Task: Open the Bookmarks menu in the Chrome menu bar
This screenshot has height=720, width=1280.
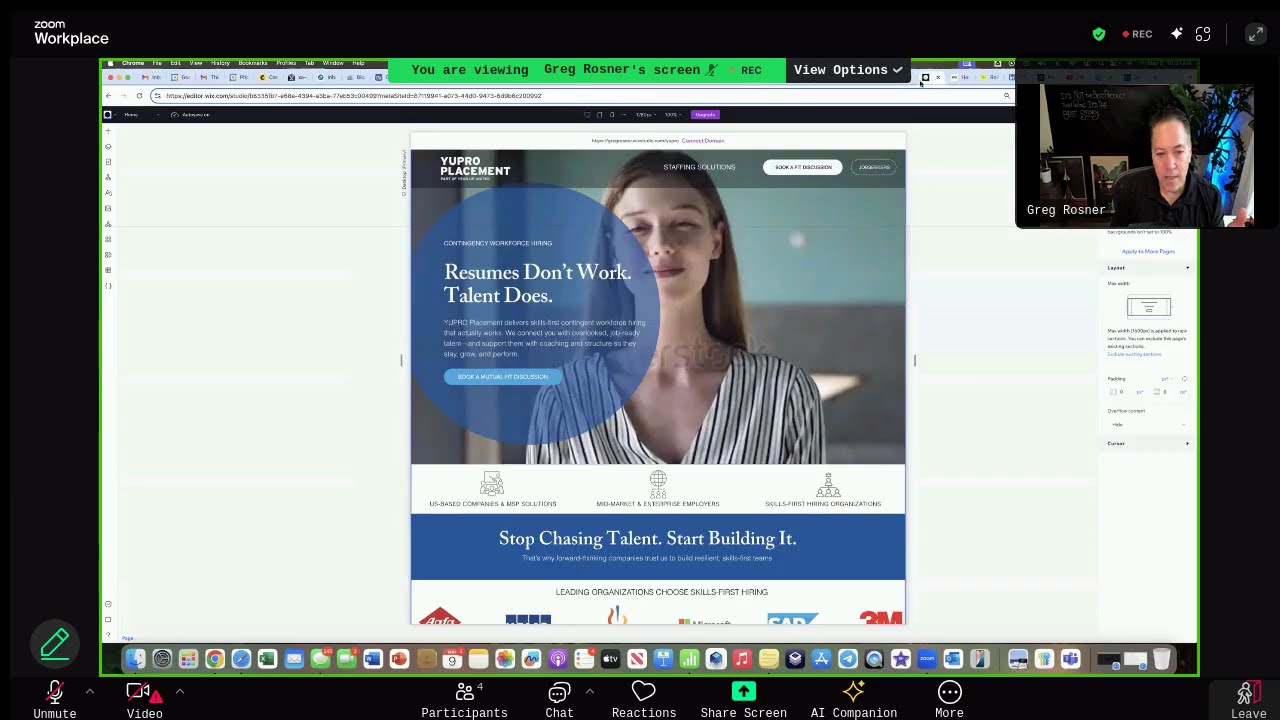Action: coord(252,63)
